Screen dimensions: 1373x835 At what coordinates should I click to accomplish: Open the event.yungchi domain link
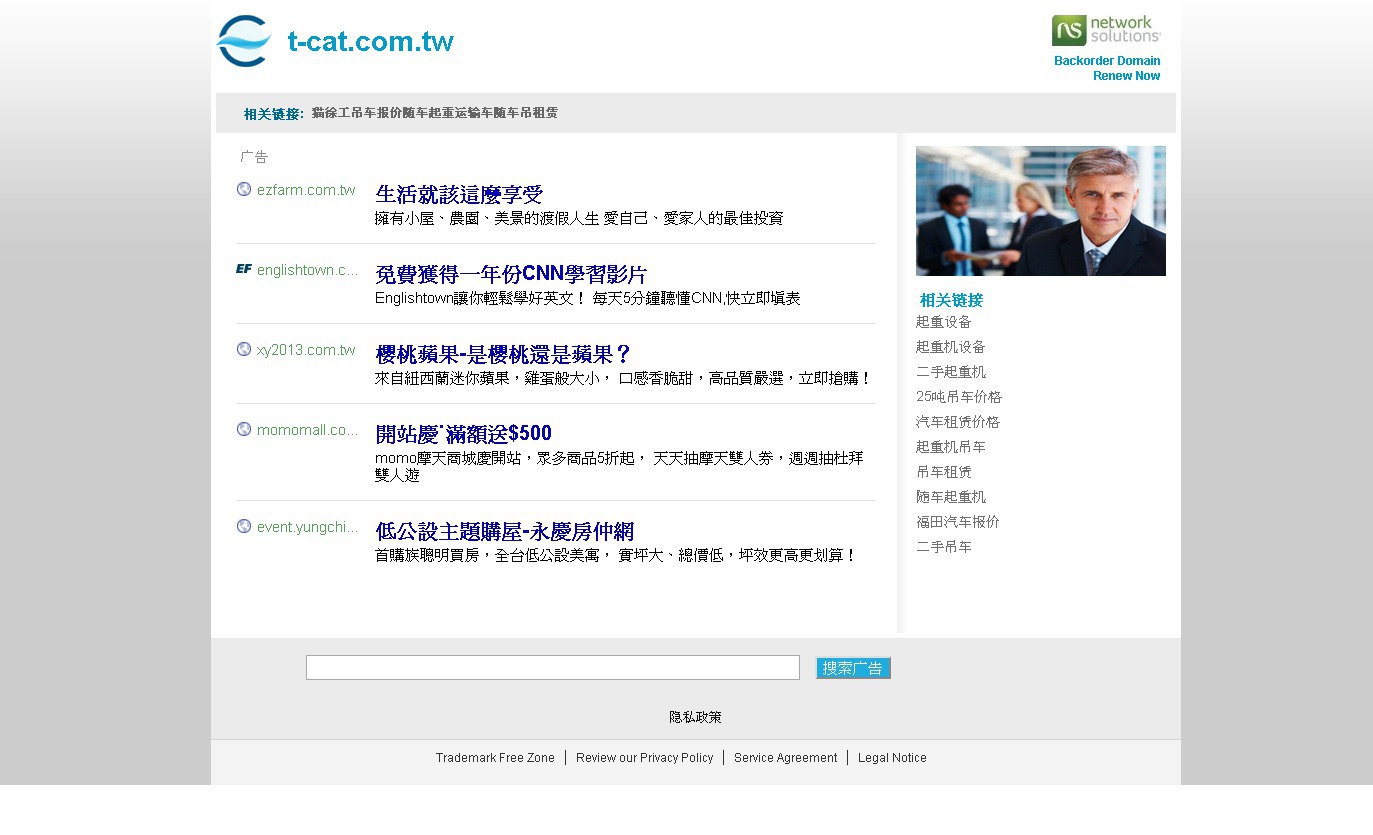(307, 527)
